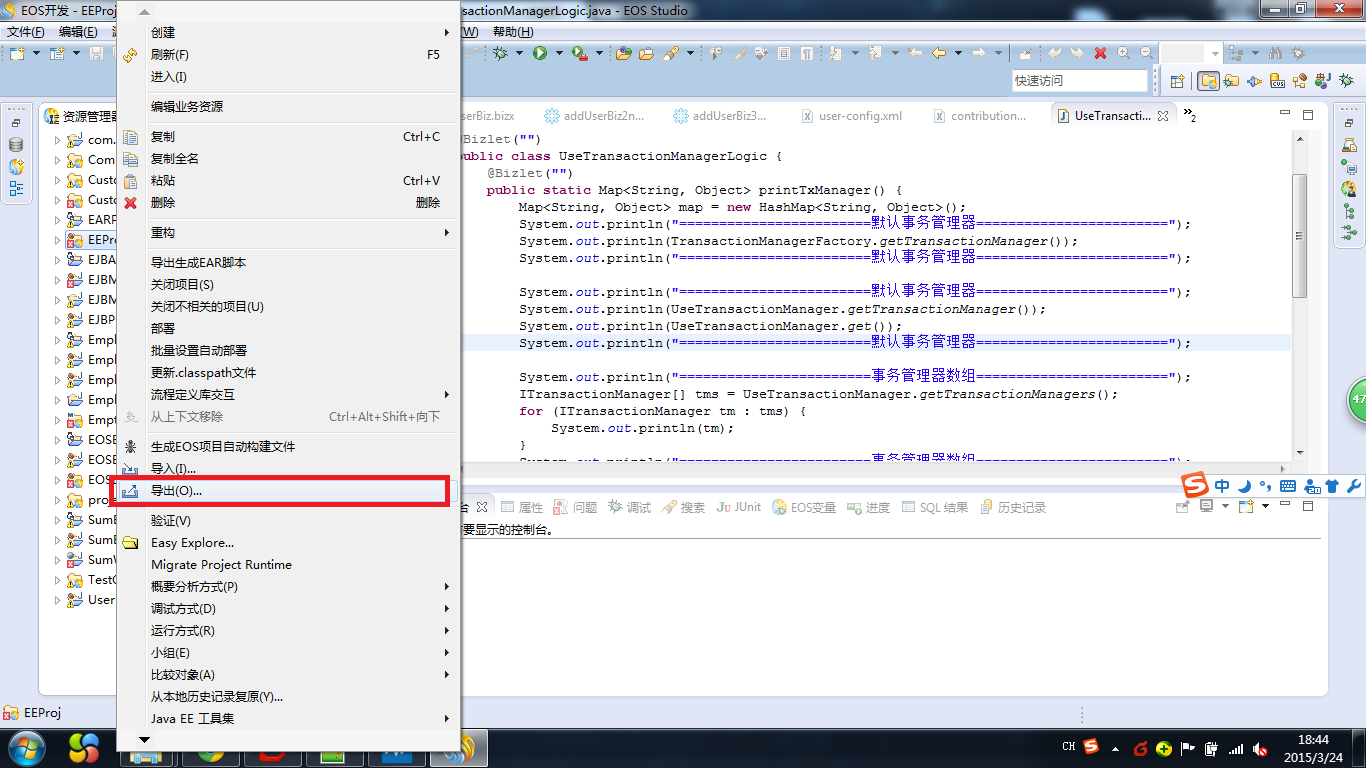This screenshot has width=1366, height=768.
Task: Switch to user-config.xml editor tab
Action: pyautogui.click(x=852, y=116)
